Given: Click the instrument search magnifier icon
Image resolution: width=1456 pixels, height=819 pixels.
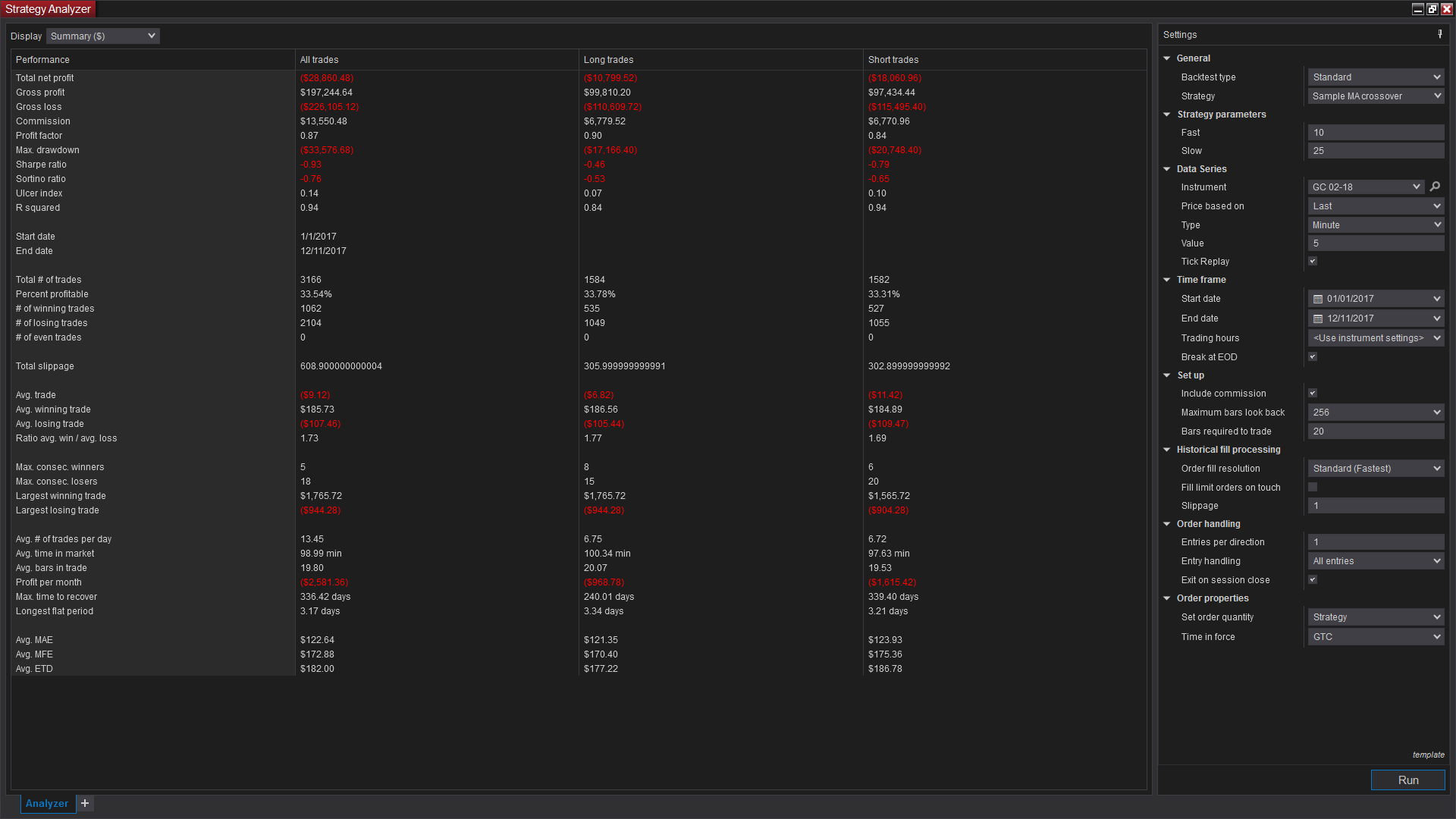Looking at the screenshot, I should (x=1435, y=187).
